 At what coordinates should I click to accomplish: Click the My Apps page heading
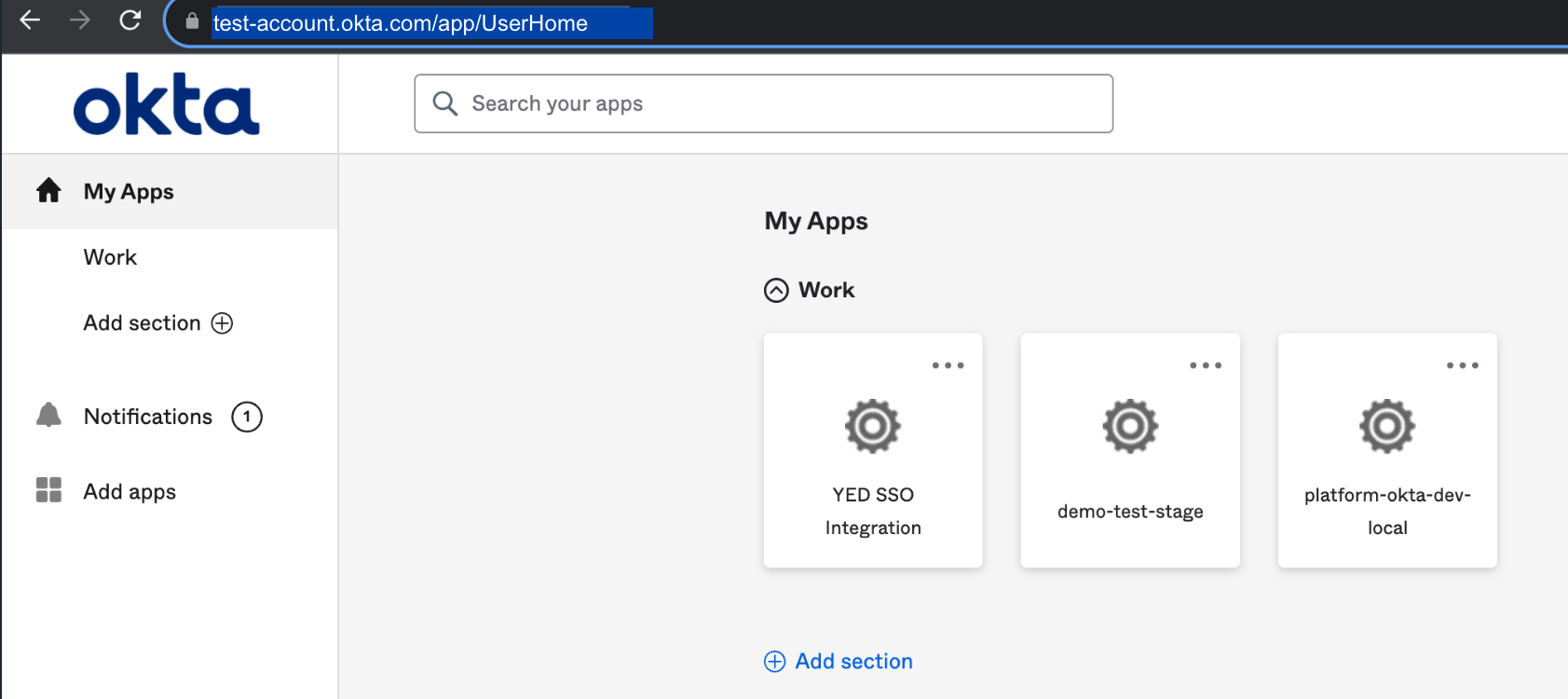[816, 221]
